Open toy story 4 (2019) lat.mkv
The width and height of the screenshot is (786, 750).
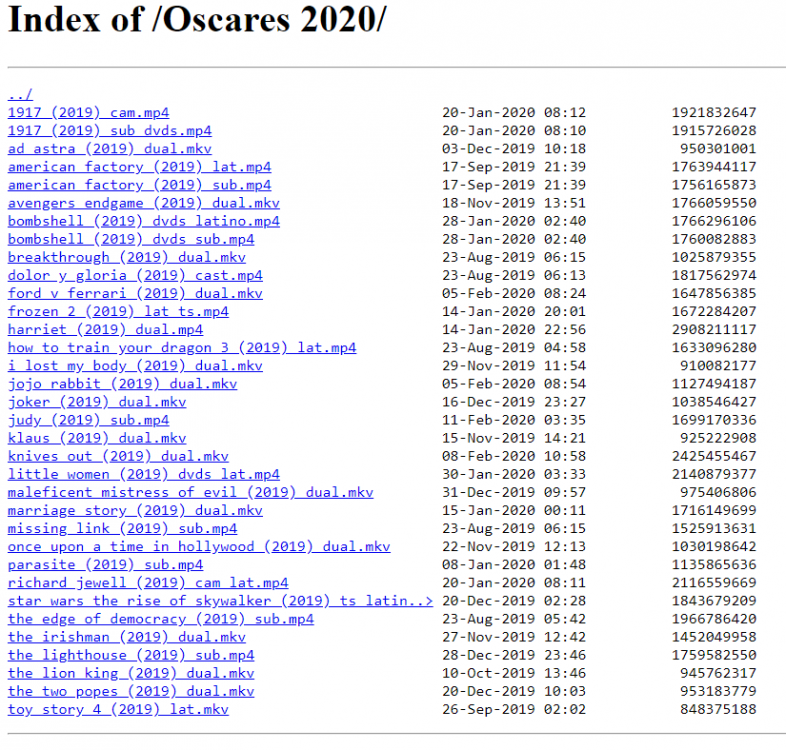click(x=118, y=709)
